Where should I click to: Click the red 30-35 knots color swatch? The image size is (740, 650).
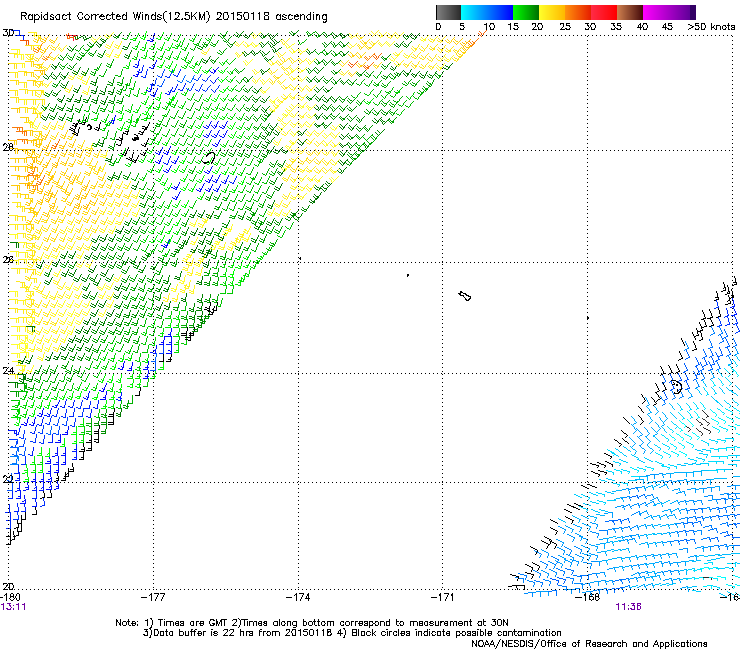tap(604, 12)
